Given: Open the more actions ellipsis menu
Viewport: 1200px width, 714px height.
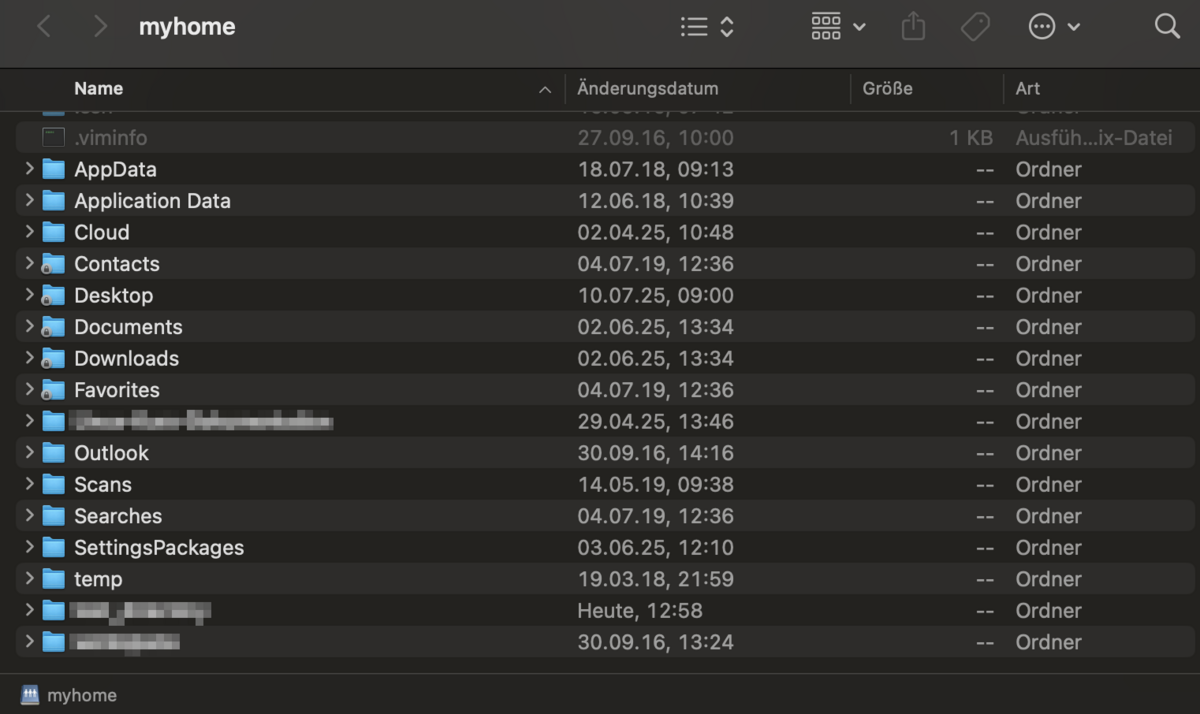Looking at the screenshot, I should click(1054, 27).
